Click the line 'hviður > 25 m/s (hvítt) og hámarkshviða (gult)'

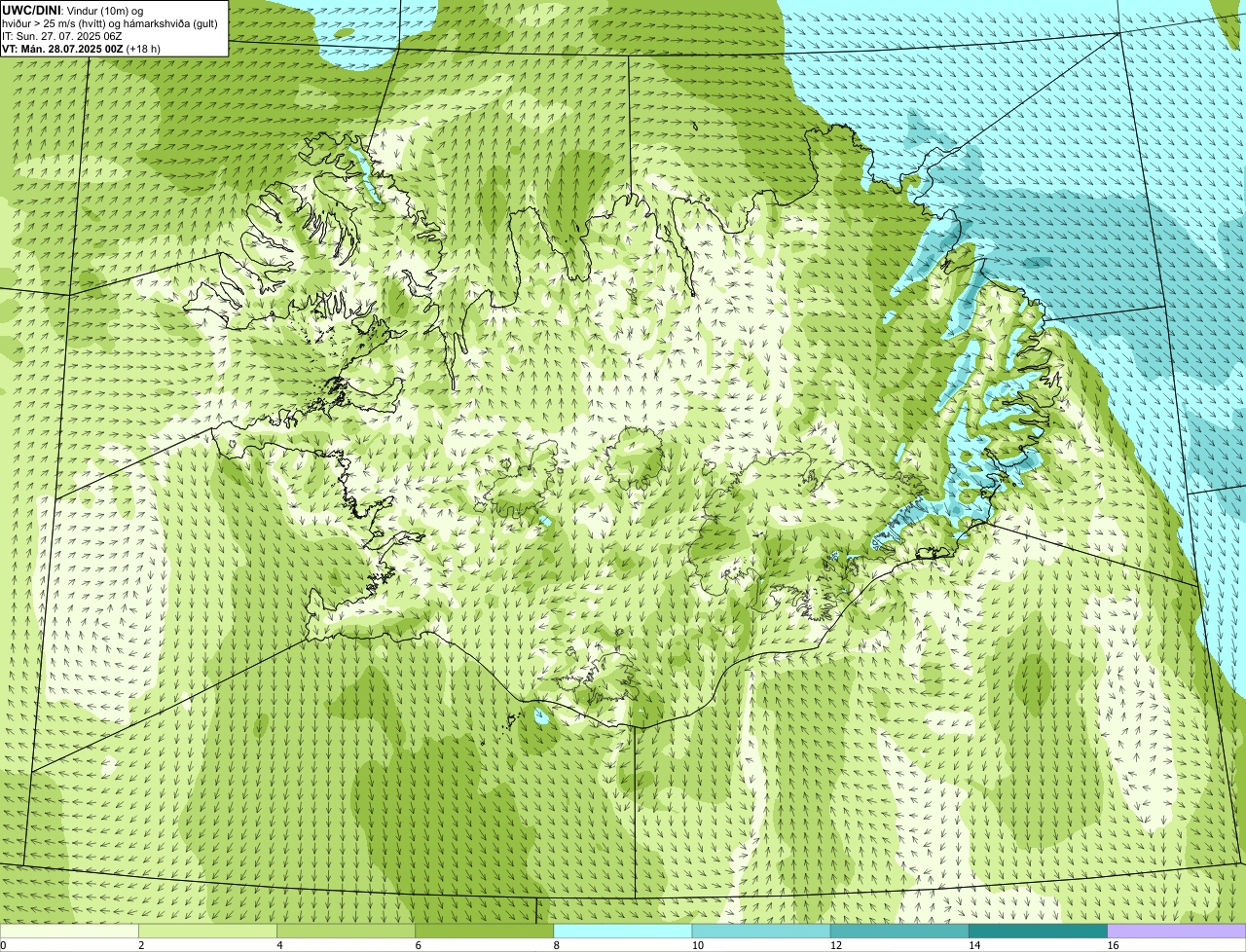110,23
